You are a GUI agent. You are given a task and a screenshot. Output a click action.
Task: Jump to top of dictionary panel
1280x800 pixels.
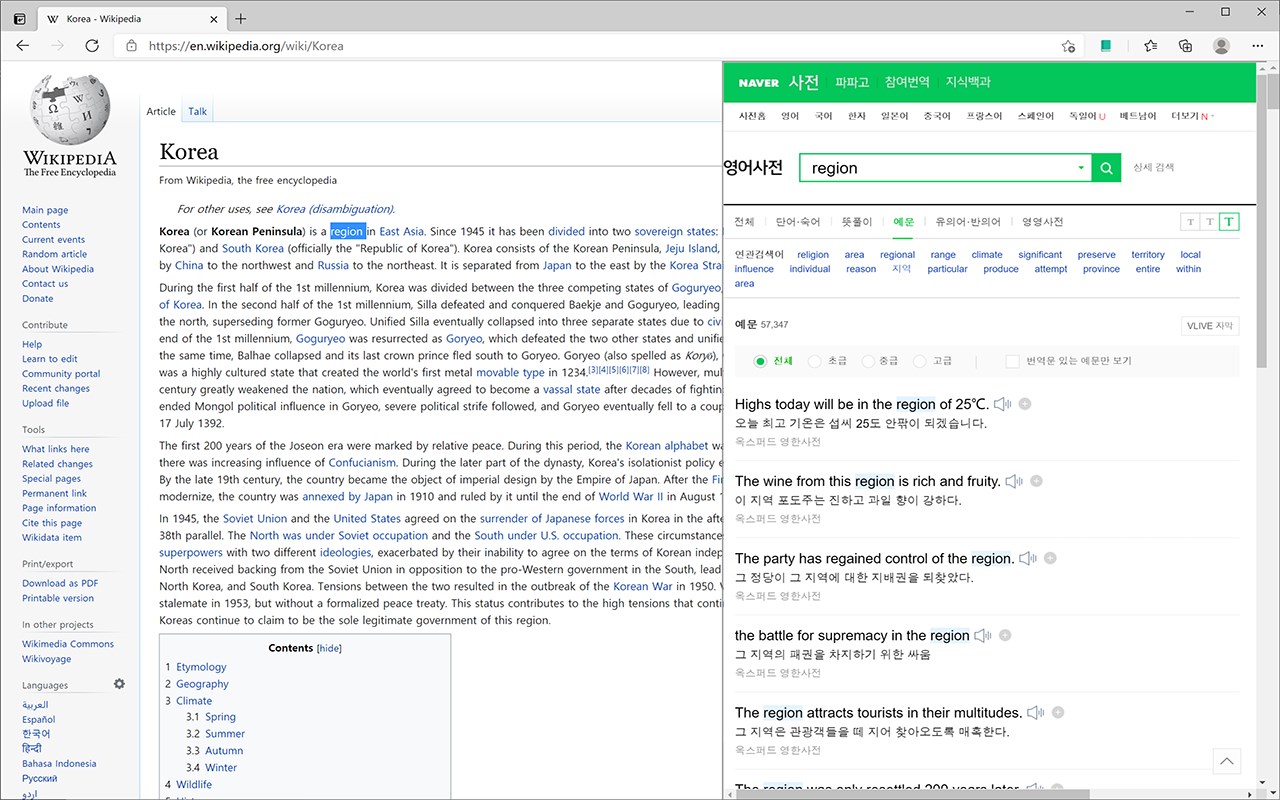pyautogui.click(x=1226, y=761)
